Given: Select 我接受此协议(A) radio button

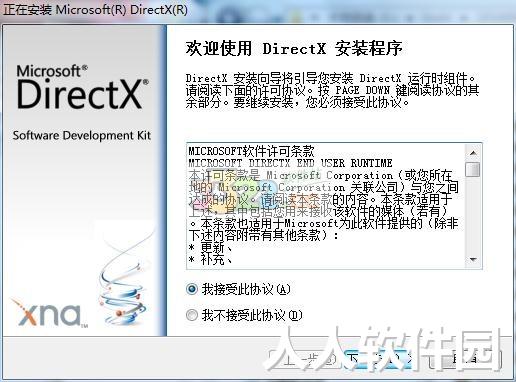Looking at the screenshot, I should (192, 289).
